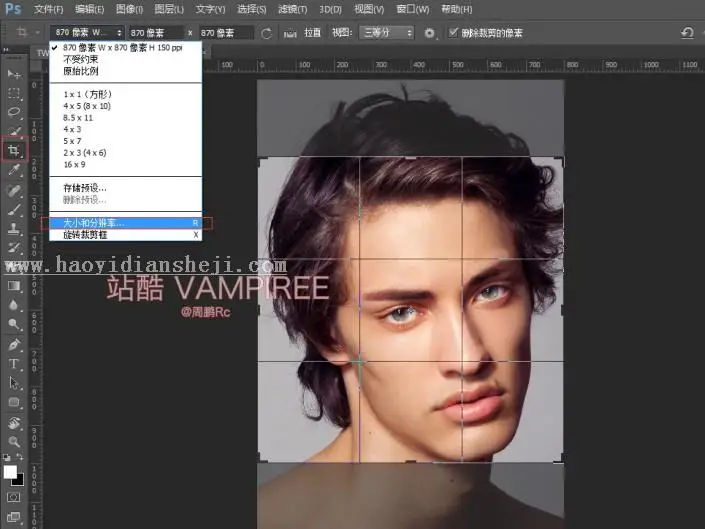Open the 文字(Y) menu

[210, 9]
